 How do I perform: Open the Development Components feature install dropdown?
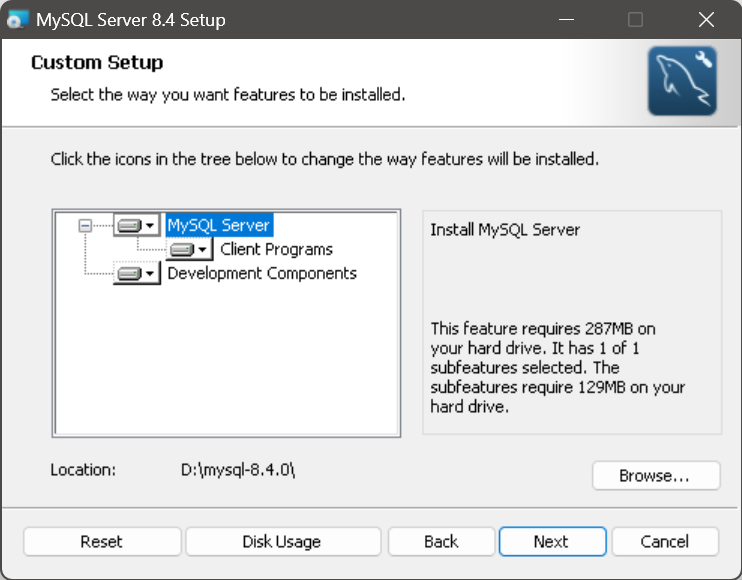pyautogui.click(x=137, y=273)
